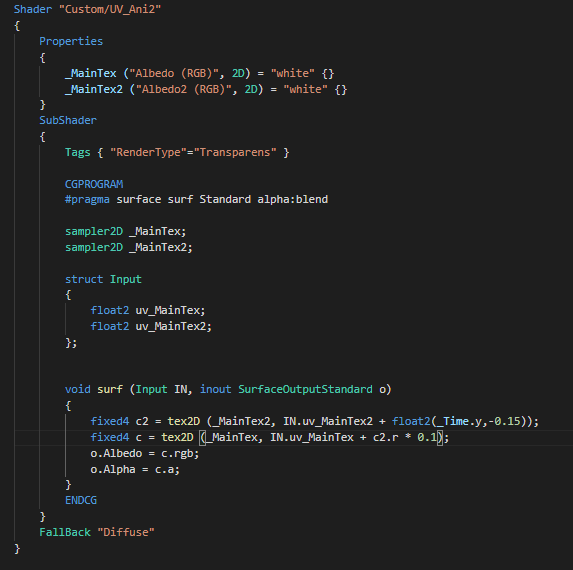573x570 pixels.
Task: Click the #pragma directive
Action: [x=87, y=200]
